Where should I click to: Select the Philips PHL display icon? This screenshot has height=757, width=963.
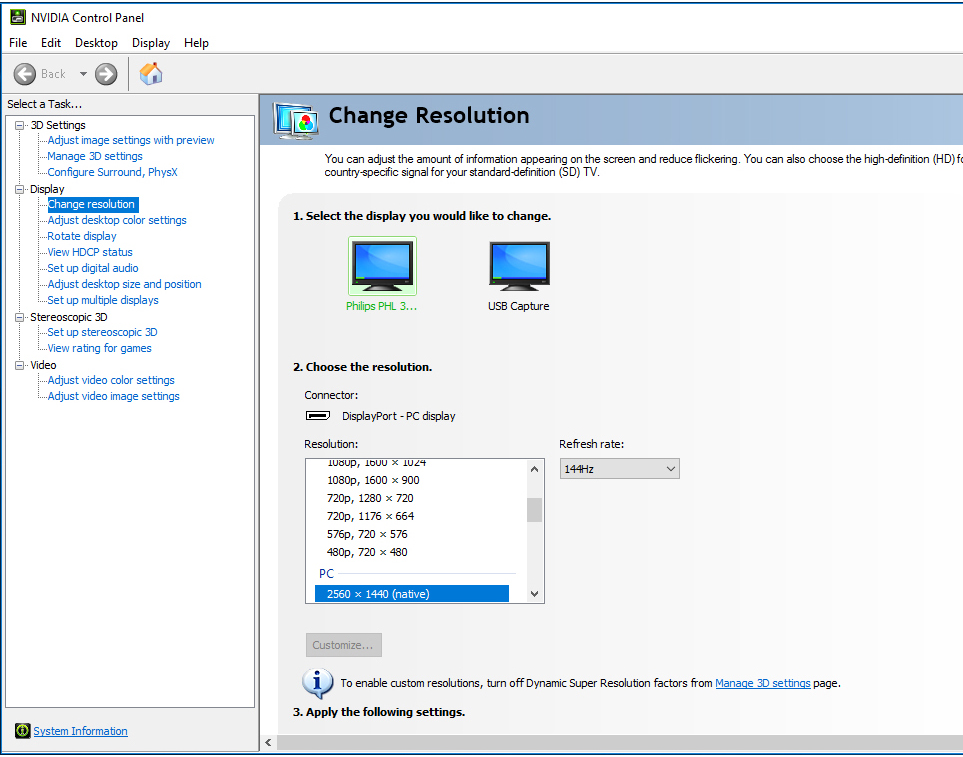382,266
